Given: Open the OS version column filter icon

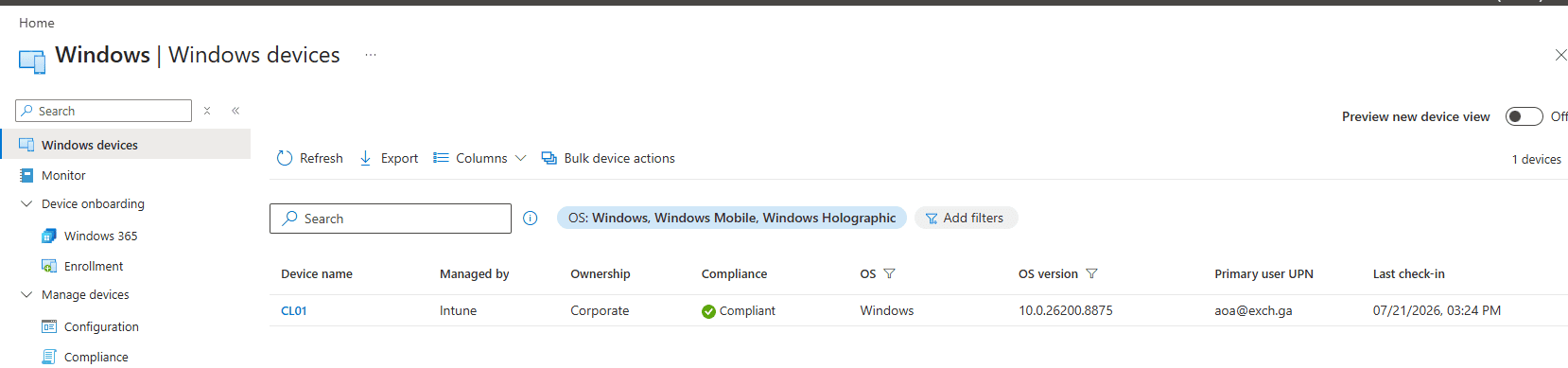Looking at the screenshot, I should pyautogui.click(x=1091, y=273).
